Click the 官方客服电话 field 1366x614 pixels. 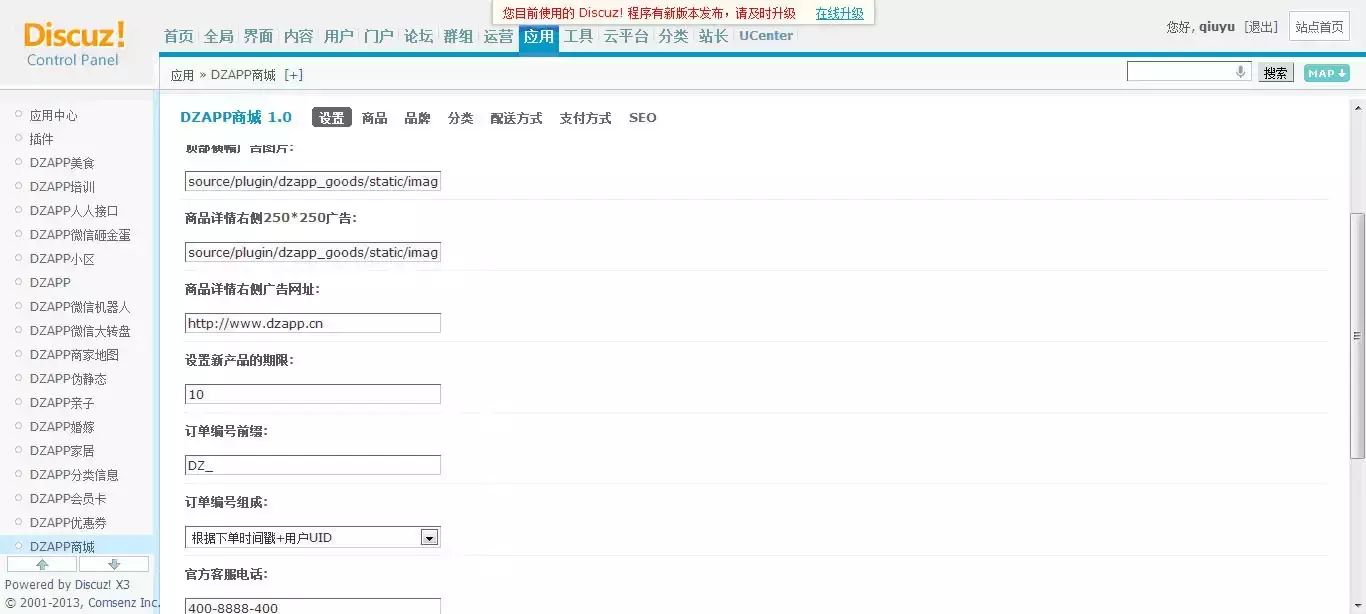point(313,606)
